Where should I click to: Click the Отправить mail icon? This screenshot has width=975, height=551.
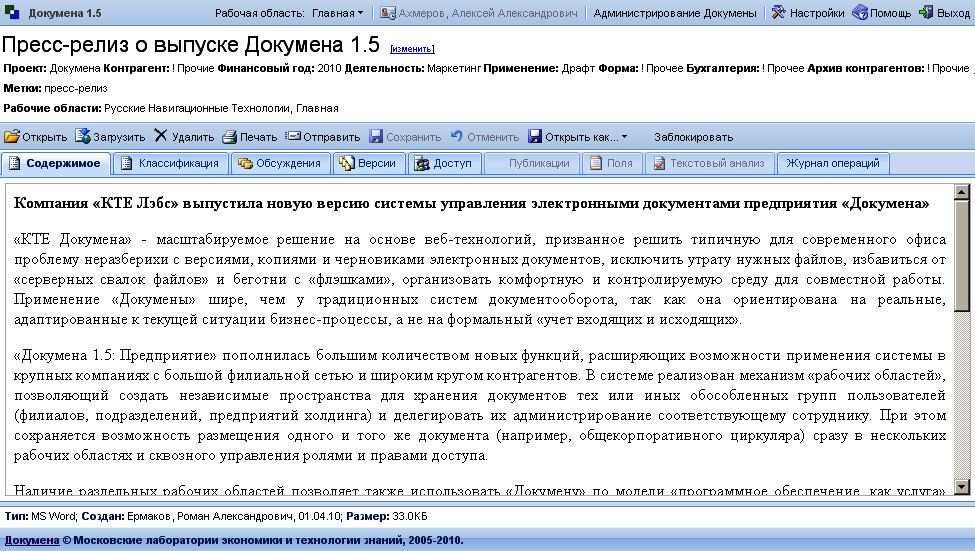coord(293,136)
